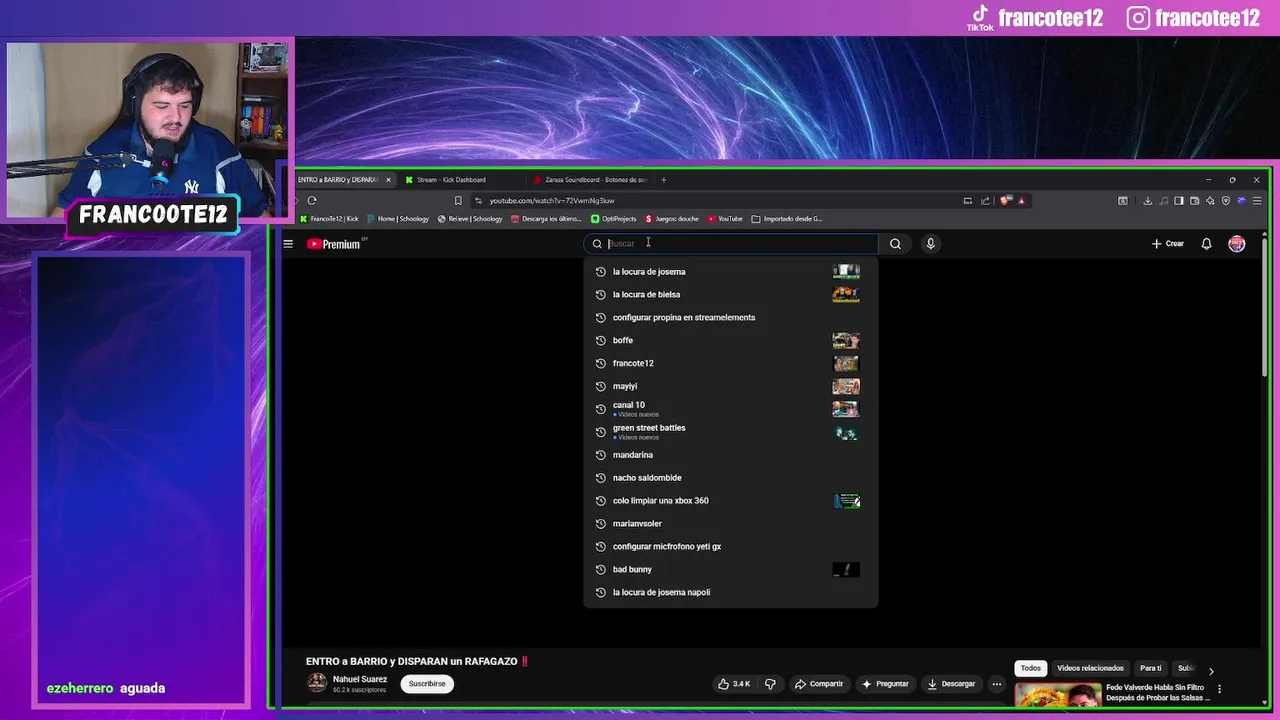Select suggestion 'nacho saldombide'
1280x720 pixels.
point(731,478)
